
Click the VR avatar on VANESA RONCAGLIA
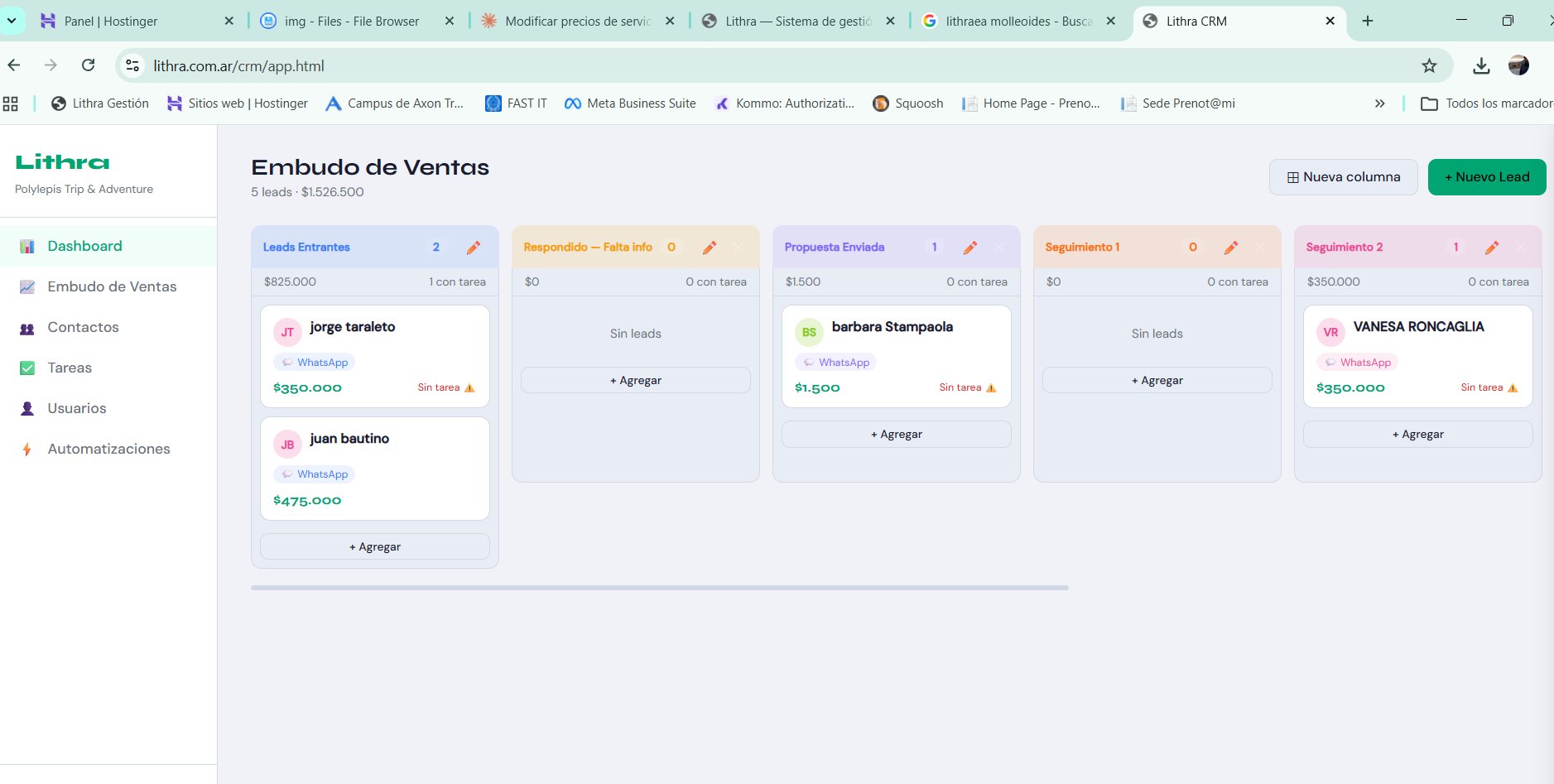[x=1330, y=332]
